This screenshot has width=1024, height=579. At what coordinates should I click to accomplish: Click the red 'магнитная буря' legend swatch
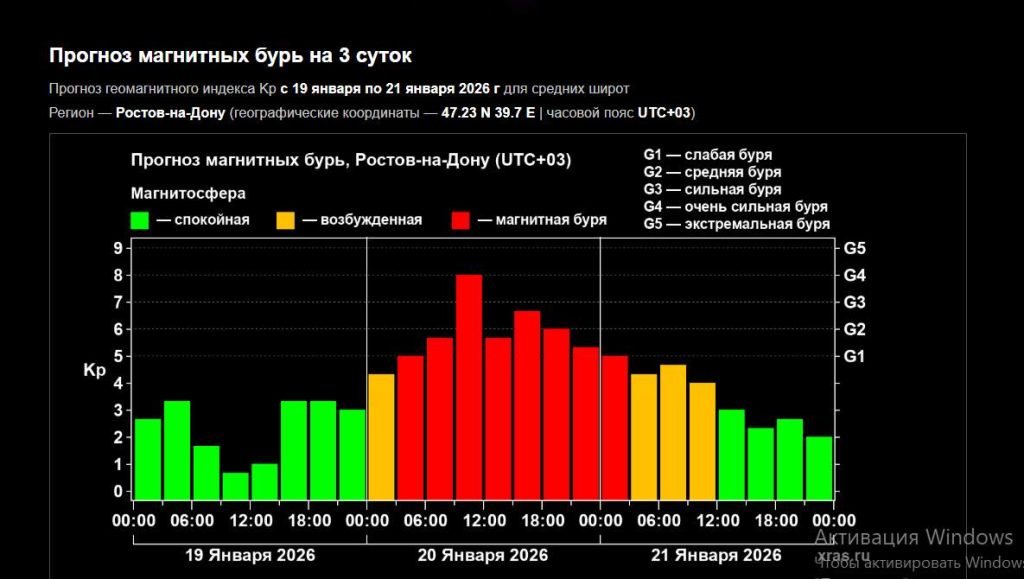pos(462,220)
